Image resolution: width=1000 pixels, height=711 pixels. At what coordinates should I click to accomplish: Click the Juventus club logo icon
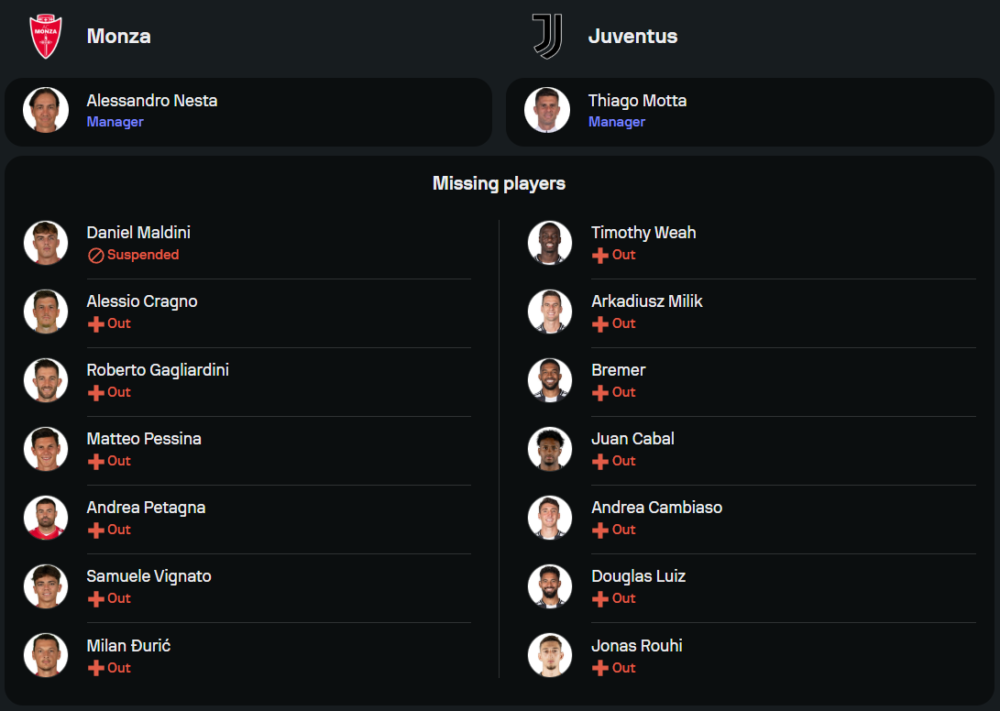tap(547, 36)
